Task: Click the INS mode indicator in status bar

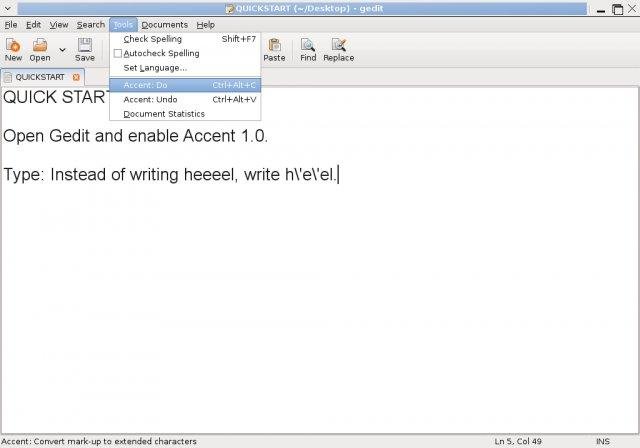Action: [x=603, y=441]
